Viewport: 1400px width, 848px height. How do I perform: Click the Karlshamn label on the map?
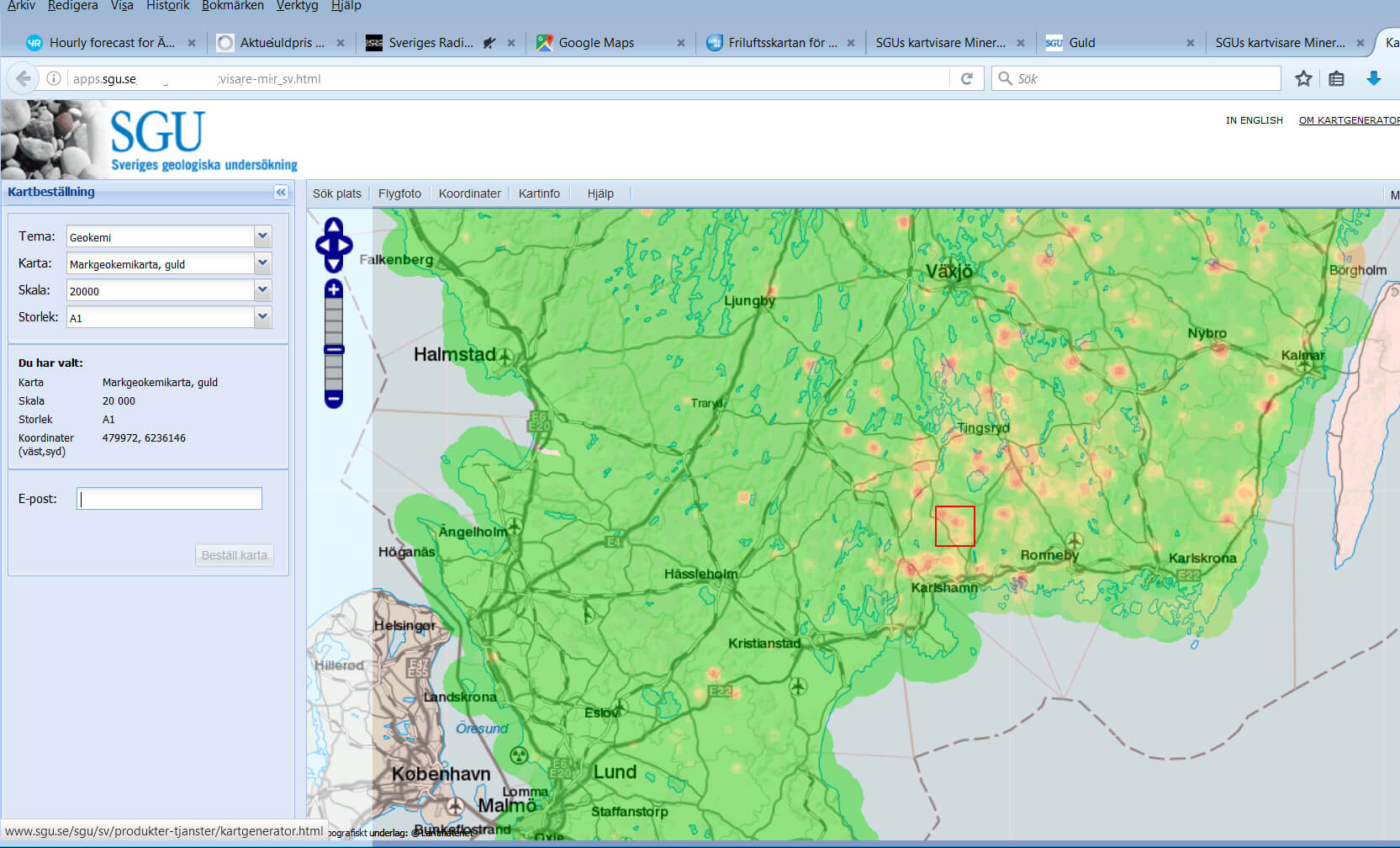(944, 587)
